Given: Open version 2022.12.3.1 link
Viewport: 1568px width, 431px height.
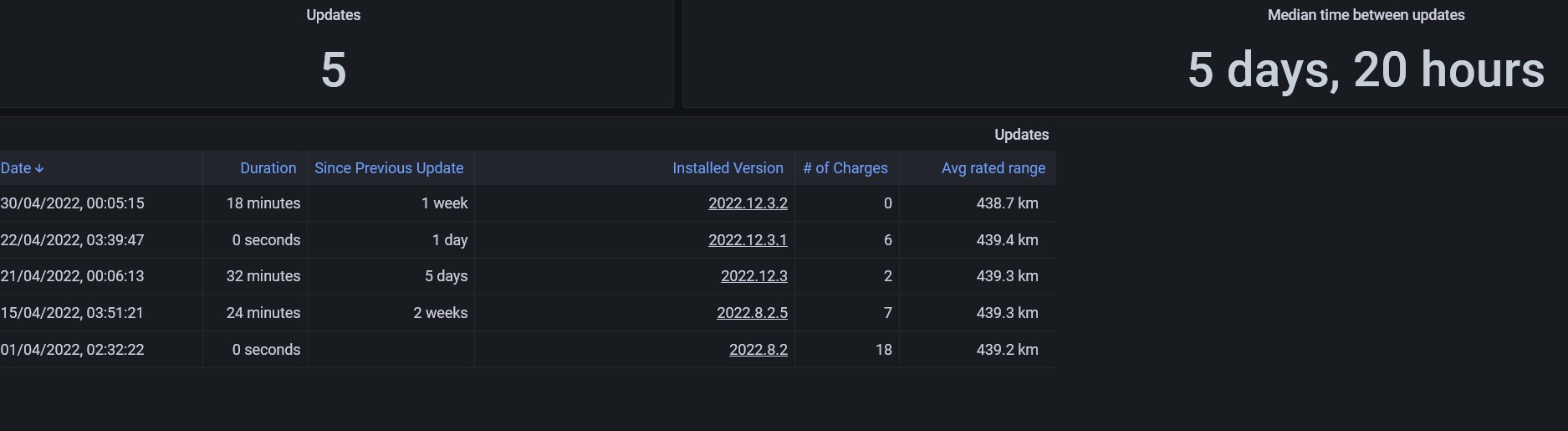Looking at the screenshot, I should (x=748, y=240).
